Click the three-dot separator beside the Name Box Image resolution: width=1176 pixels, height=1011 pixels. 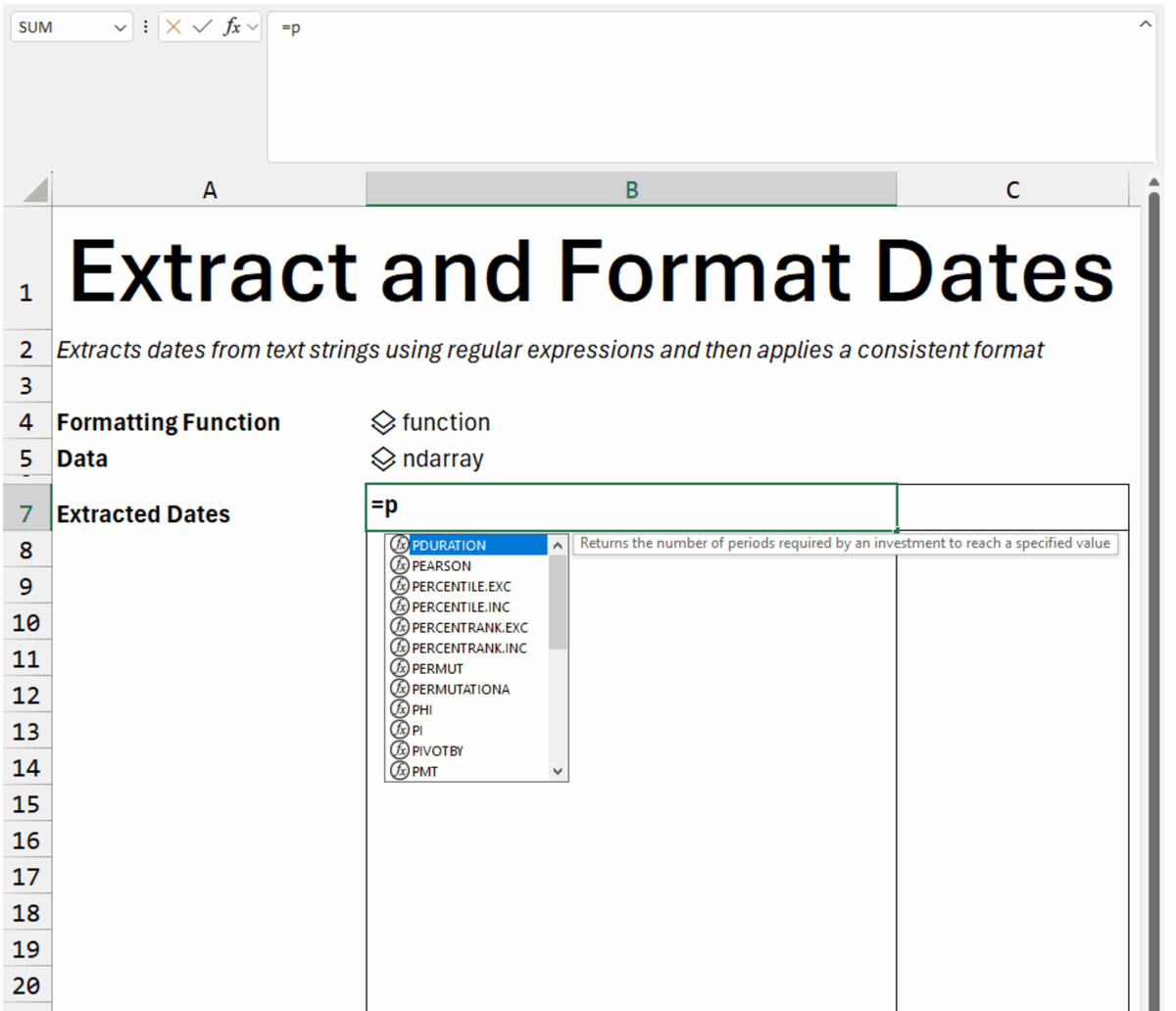(x=144, y=26)
